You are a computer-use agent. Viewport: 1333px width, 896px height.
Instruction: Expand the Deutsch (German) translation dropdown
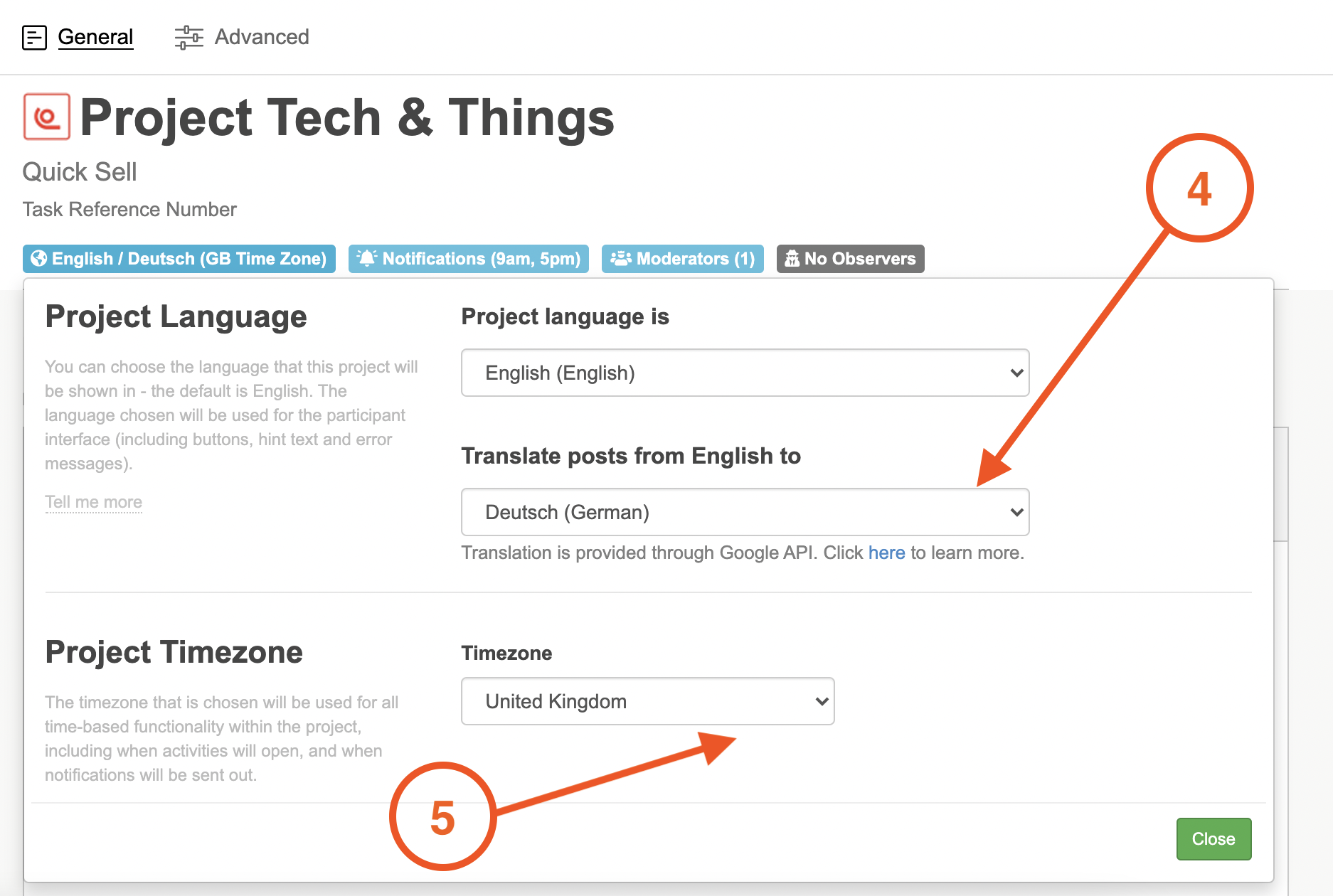(x=745, y=512)
